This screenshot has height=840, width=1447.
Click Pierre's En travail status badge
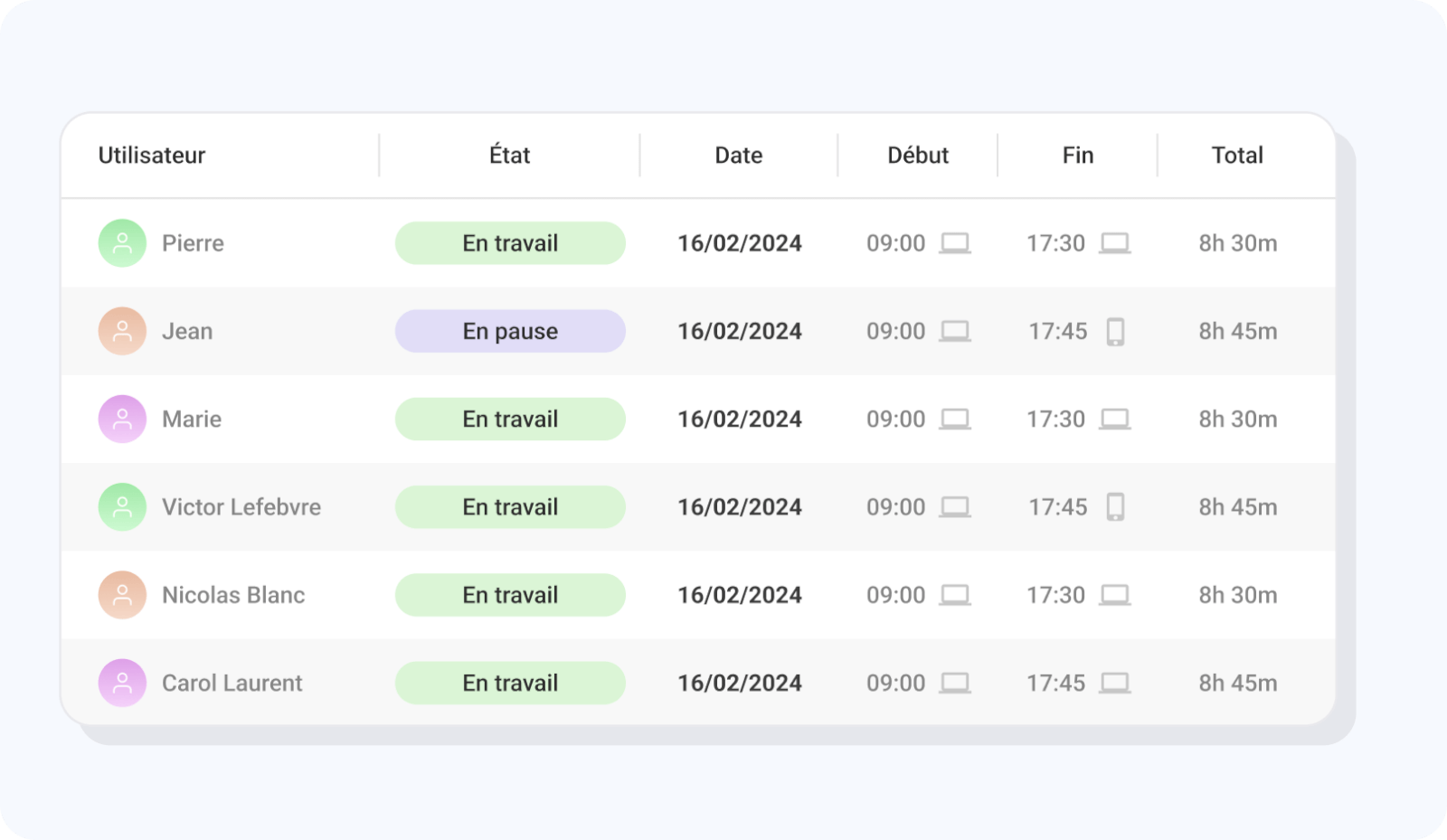pyautogui.click(x=510, y=243)
